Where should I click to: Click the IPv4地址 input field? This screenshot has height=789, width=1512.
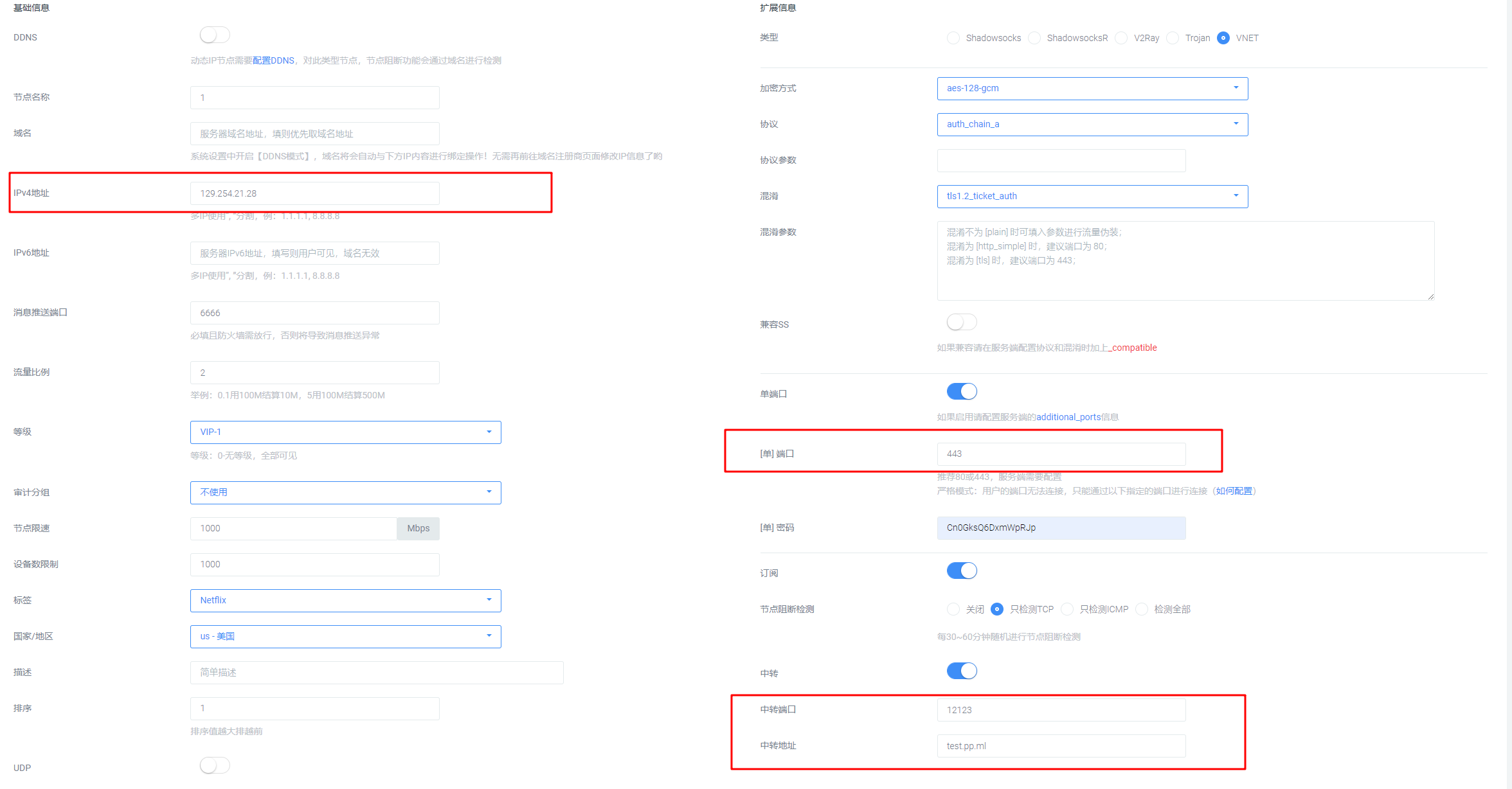[314, 193]
